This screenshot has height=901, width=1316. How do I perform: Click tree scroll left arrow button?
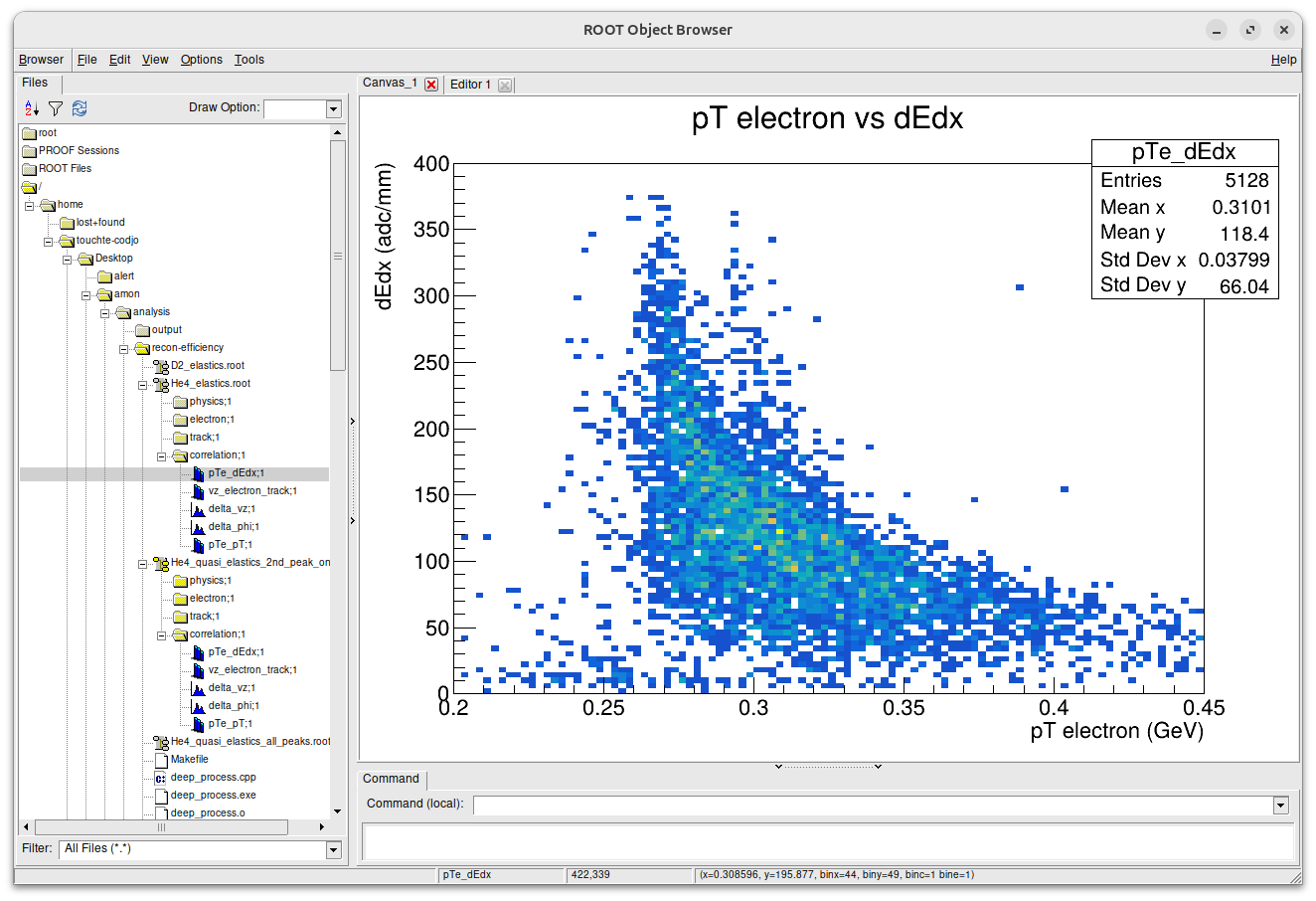coord(26,827)
